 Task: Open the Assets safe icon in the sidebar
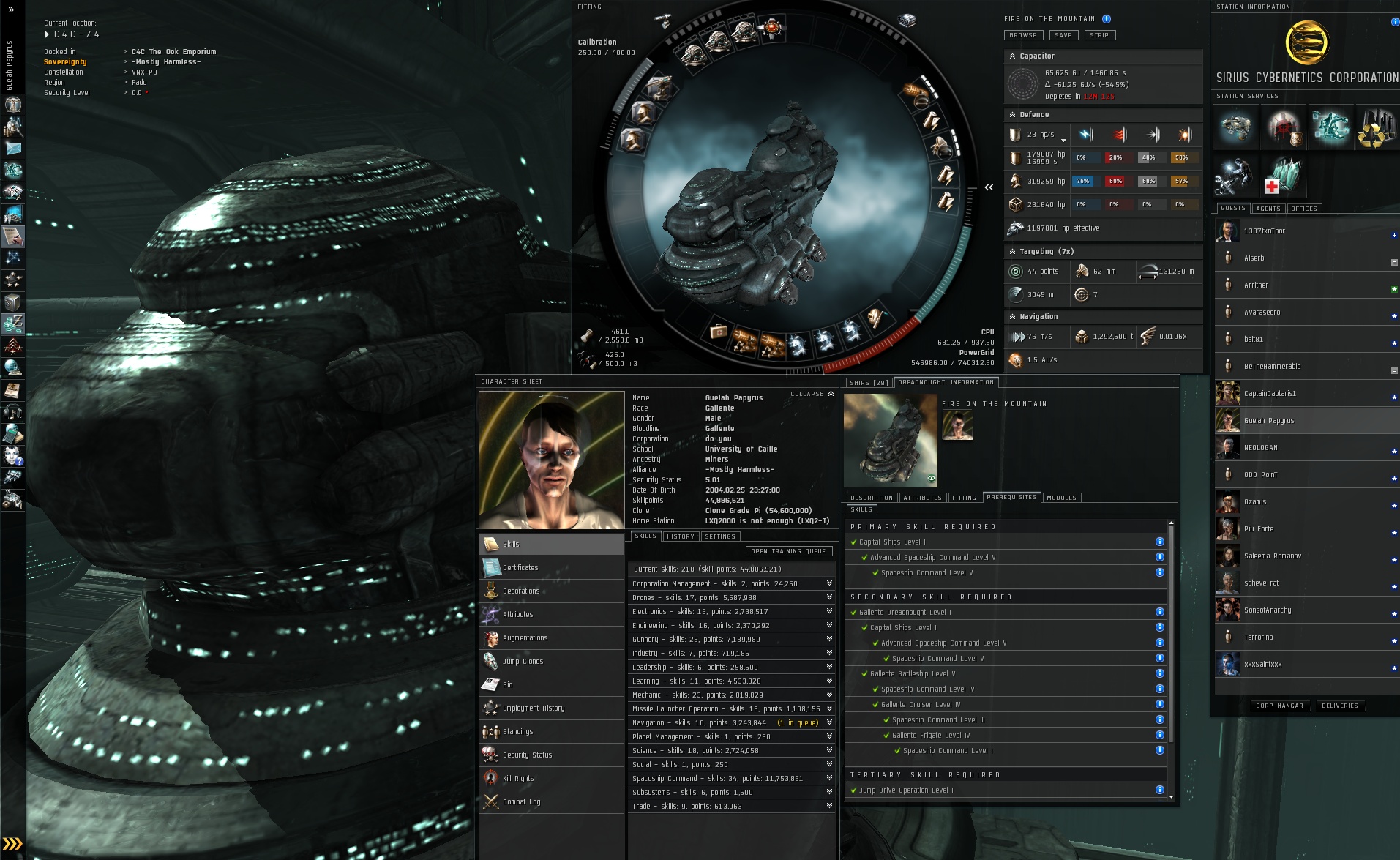point(13,302)
